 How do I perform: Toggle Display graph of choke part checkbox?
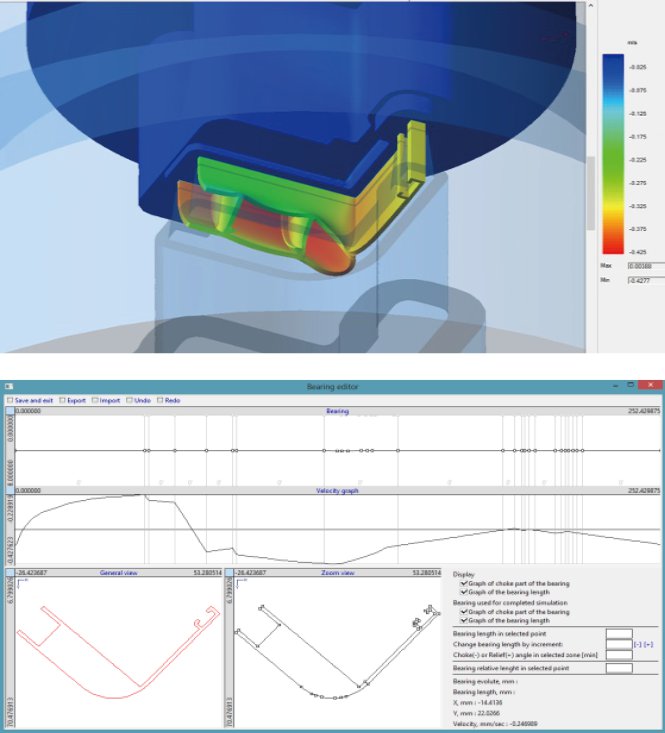[463, 584]
